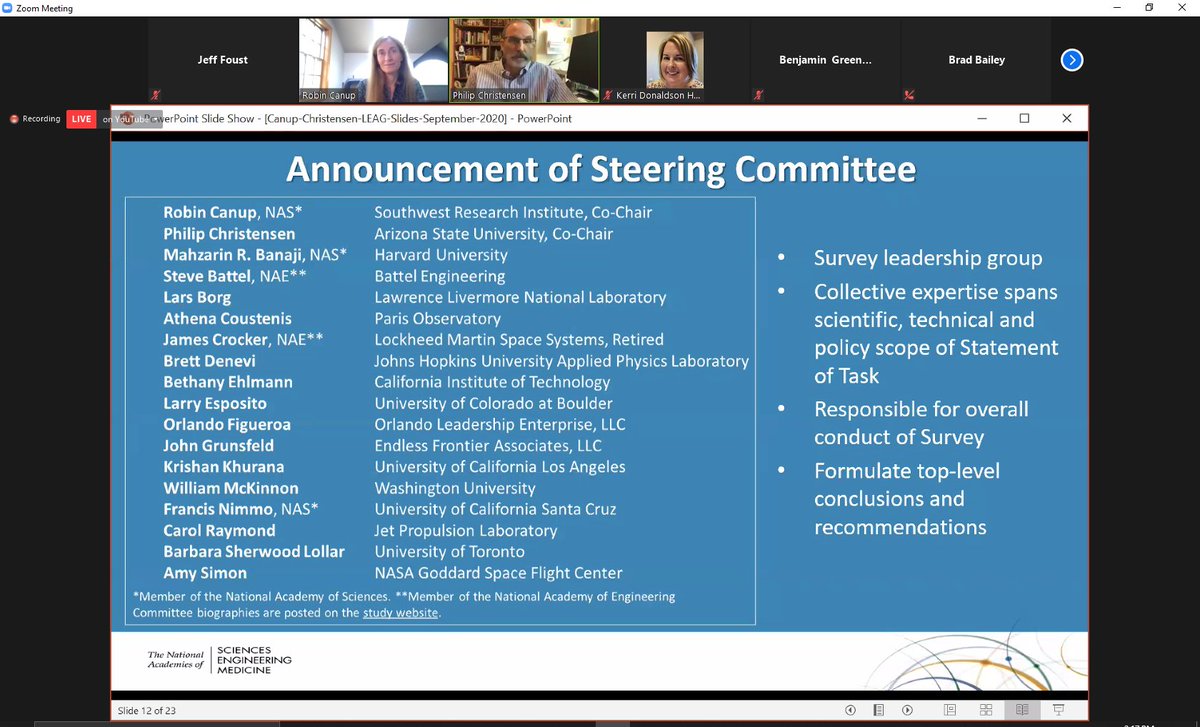This screenshot has height=727, width=1200.
Task: Click 'Survey leadership group' bullet
Action: click(x=928, y=258)
